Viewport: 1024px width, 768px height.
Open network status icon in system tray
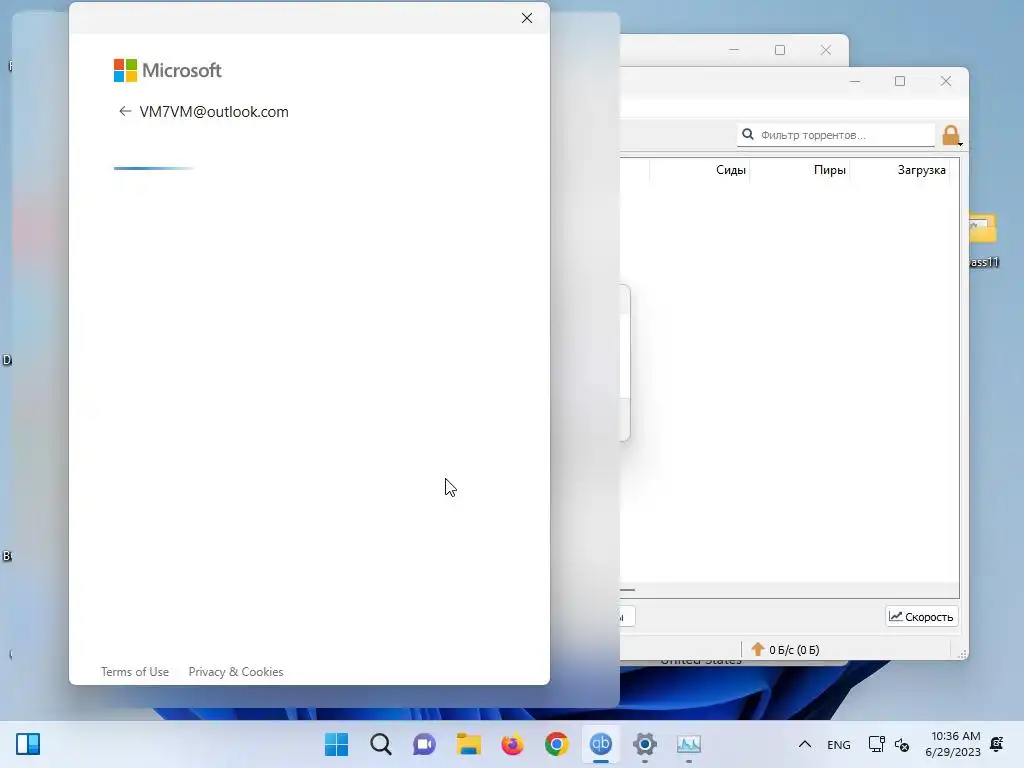(x=876, y=744)
